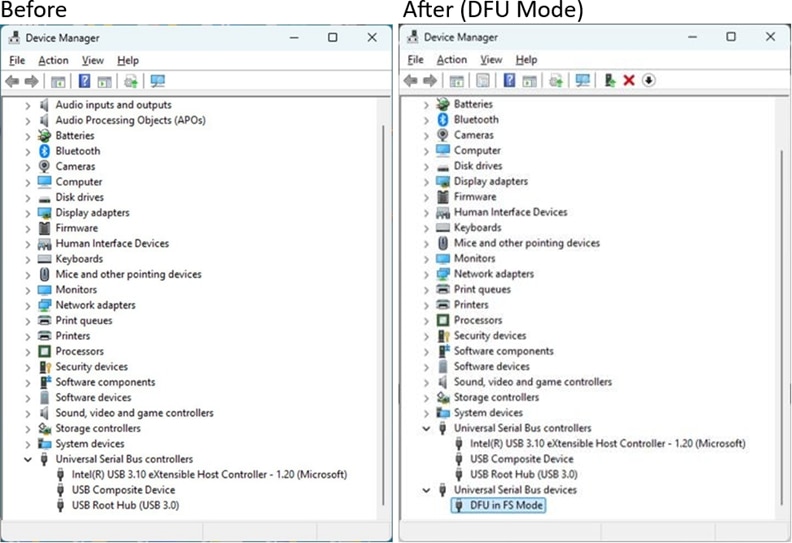
Task: Expand Audio inputs and outputs in left window
Action: (x=27, y=105)
